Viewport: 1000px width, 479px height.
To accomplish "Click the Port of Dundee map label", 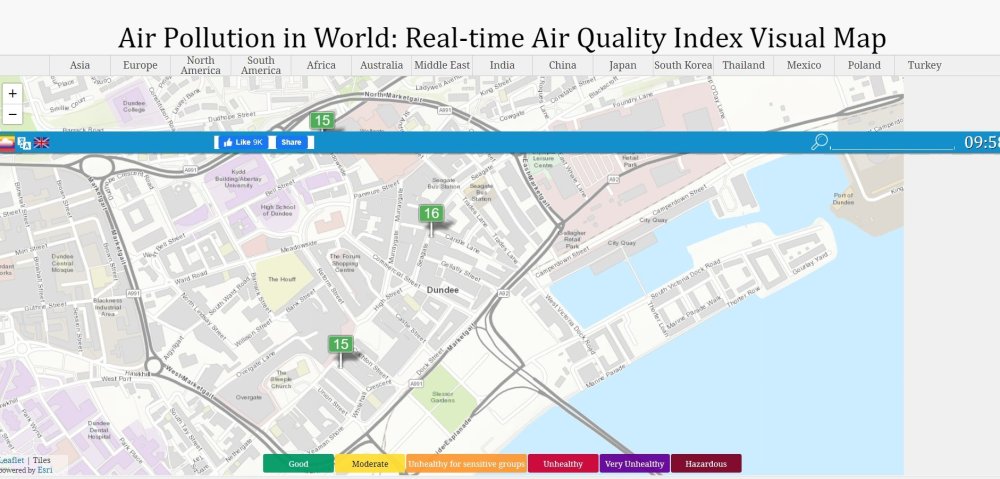I will (843, 199).
